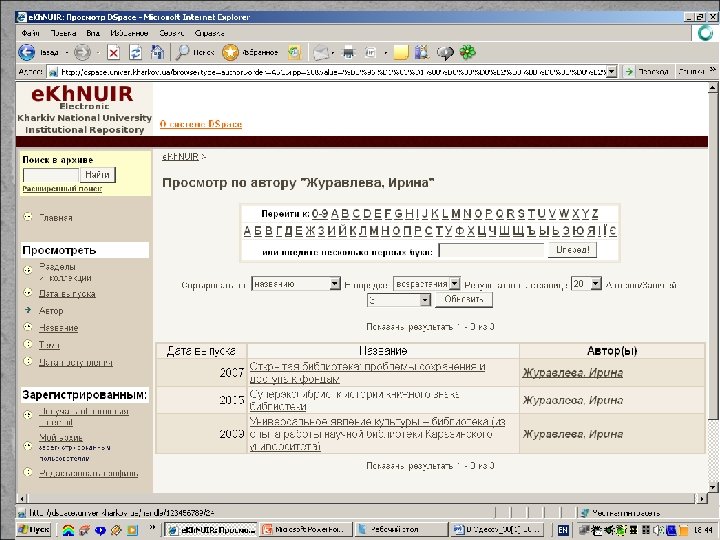Jump to 0-9 in the index
The image size is (720, 540).
coord(320,214)
